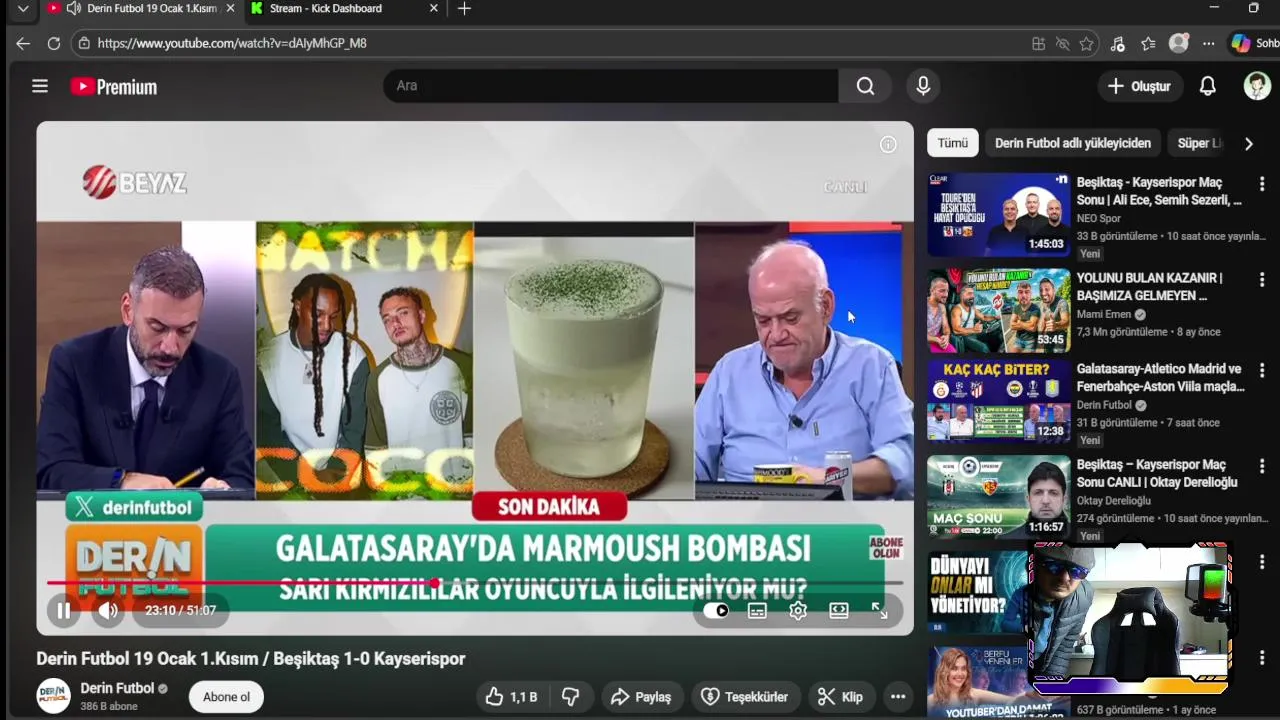Open Derin Futbol channel avatar
The width and height of the screenshot is (1280, 720).
(54, 696)
